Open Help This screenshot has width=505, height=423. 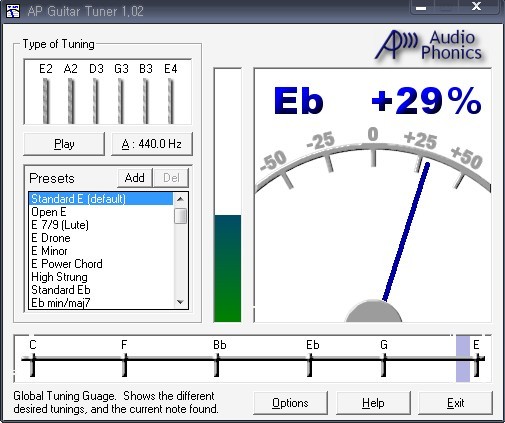click(x=373, y=403)
